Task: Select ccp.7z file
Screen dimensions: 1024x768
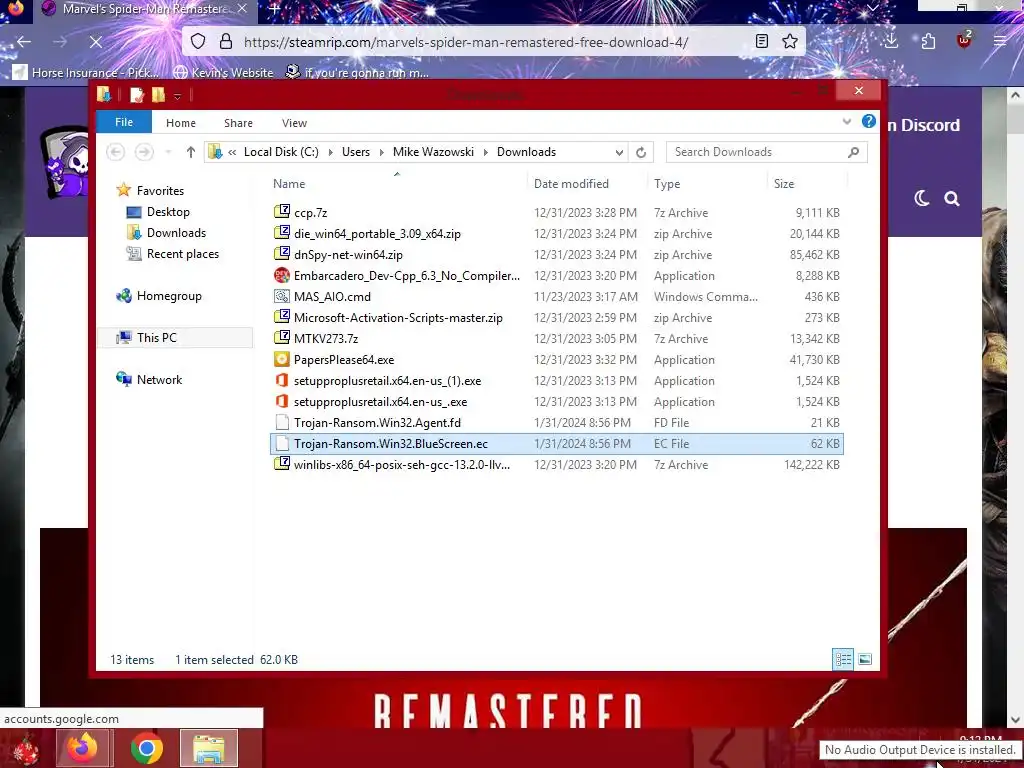Action: tap(557, 212)
